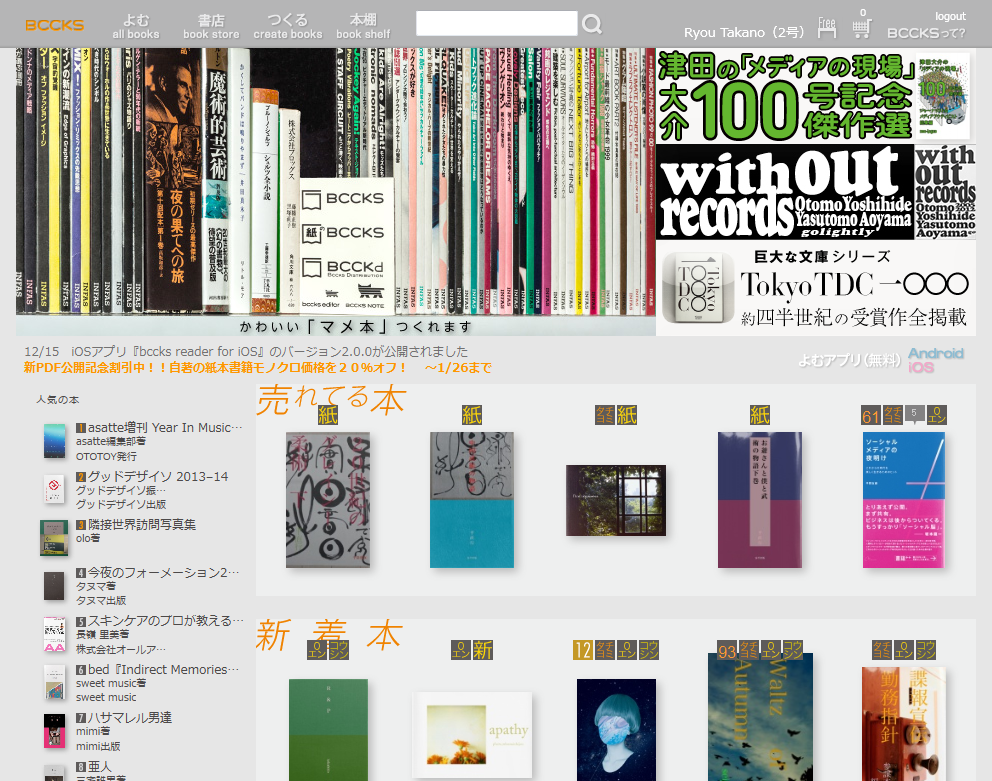The width and height of the screenshot is (992, 781).
Task: Click the small thumbnail beside 隣接世界訪問写真集
Action: click(x=54, y=538)
